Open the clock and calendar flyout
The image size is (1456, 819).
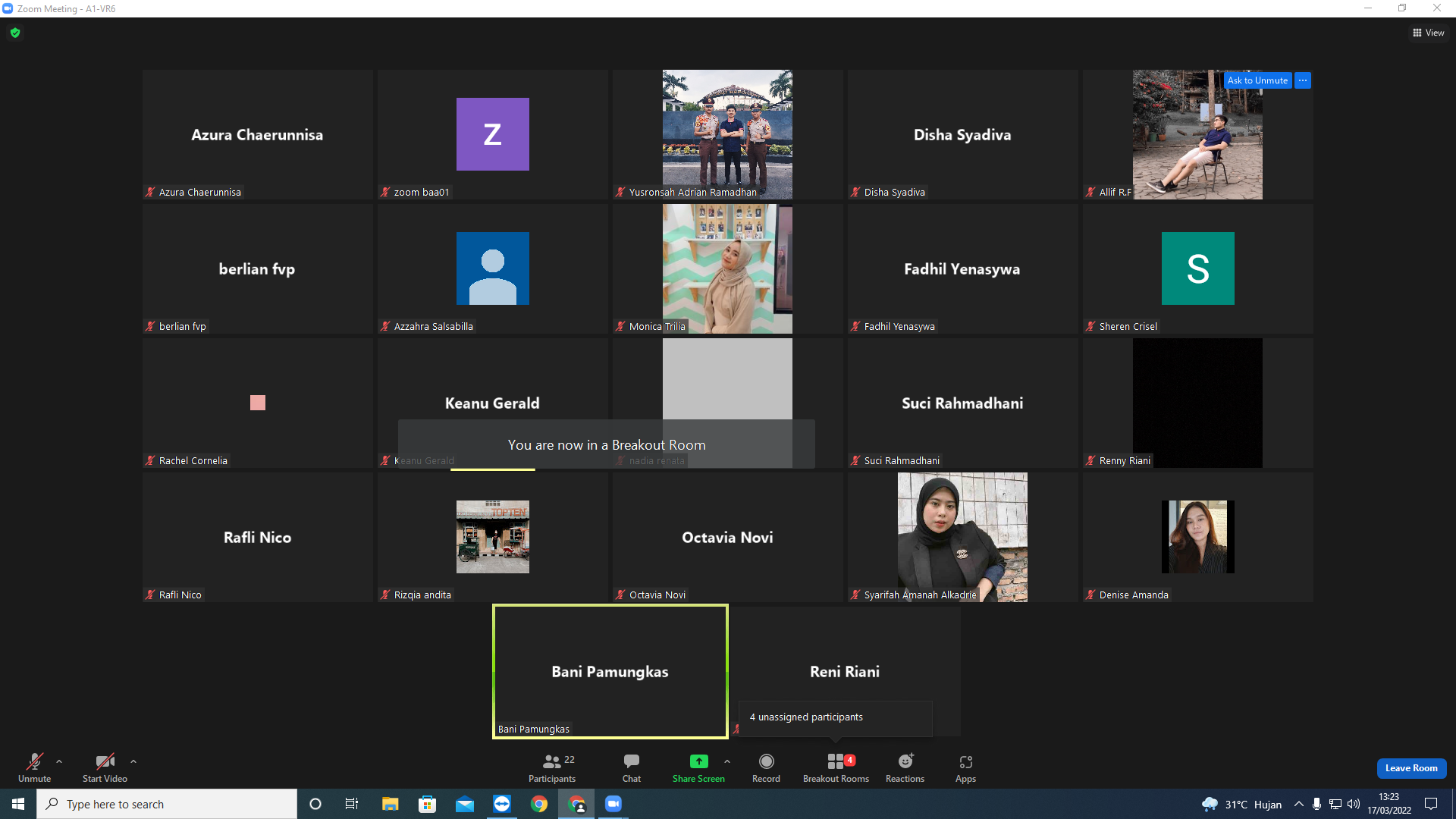coord(1389,804)
